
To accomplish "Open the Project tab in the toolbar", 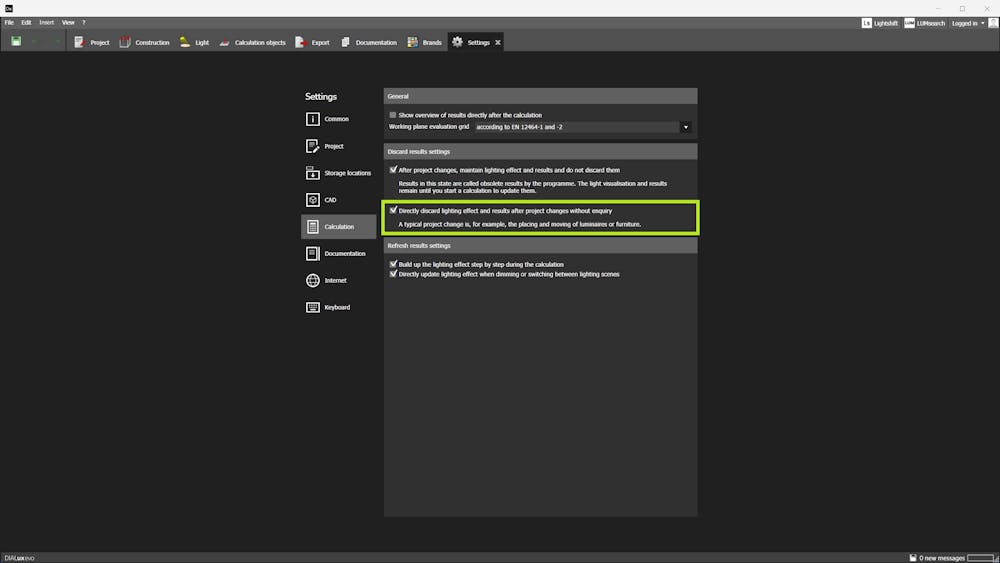I will (x=92, y=42).
